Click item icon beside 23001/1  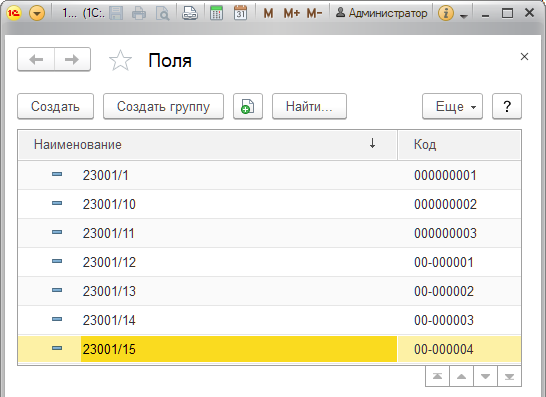(x=57, y=174)
